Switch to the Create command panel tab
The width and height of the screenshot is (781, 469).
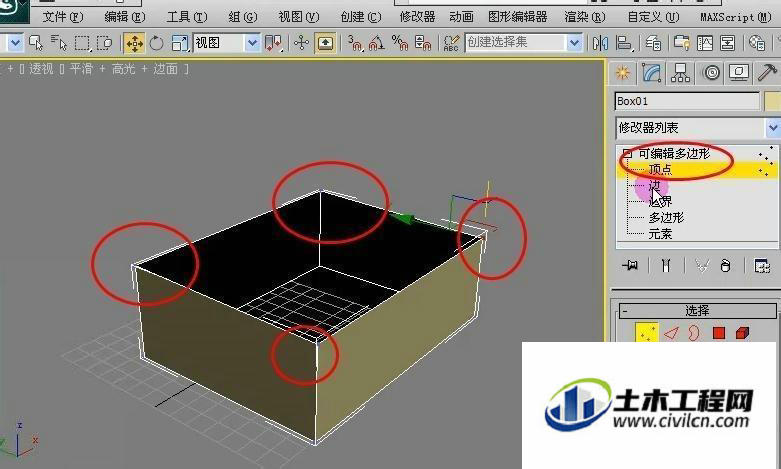pyautogui.click(x=622, y=73)
